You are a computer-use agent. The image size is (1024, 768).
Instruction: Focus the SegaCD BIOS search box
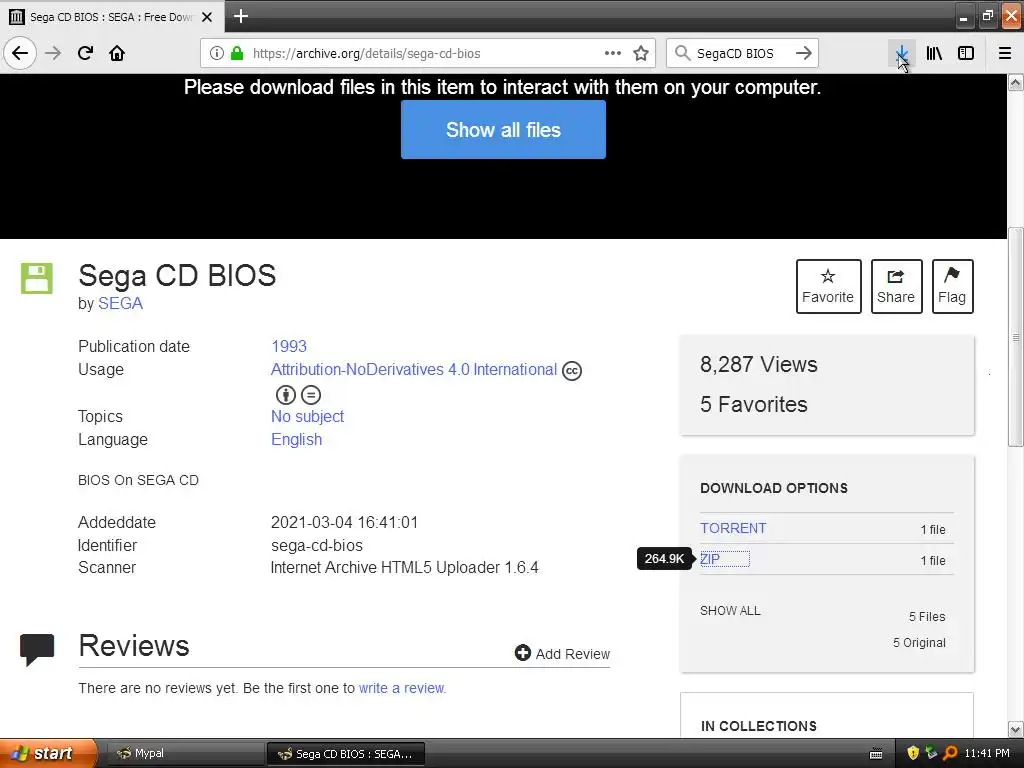[x=742, y=54]
